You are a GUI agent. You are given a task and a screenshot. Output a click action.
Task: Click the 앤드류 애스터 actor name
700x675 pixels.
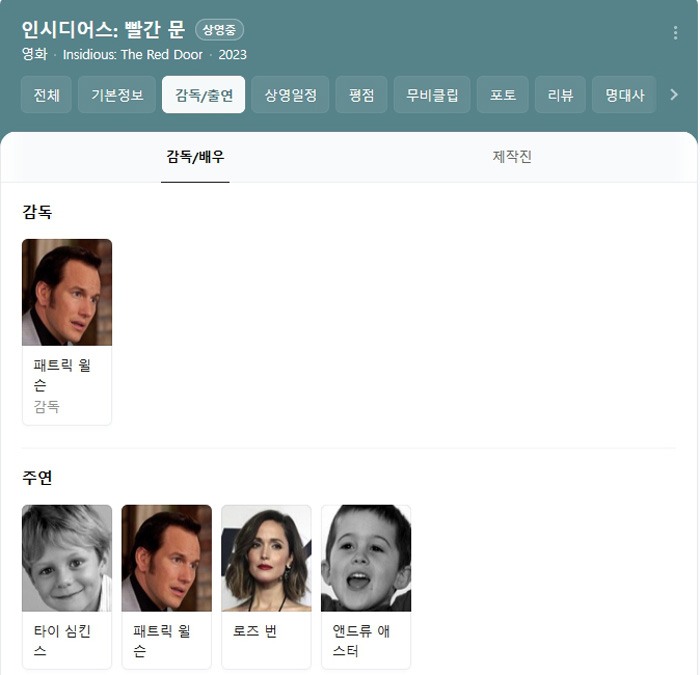(361, 640)
